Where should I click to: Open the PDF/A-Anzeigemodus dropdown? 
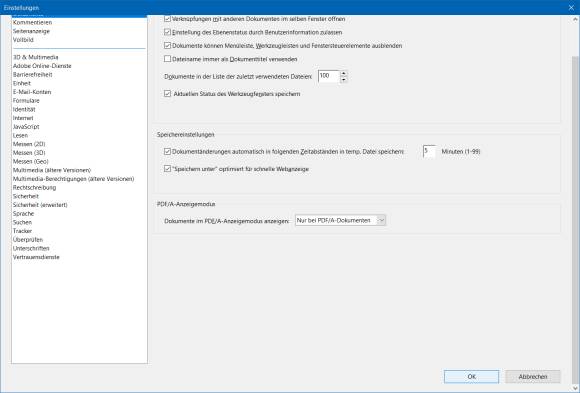pyautogui.click(x=340, y=221)
